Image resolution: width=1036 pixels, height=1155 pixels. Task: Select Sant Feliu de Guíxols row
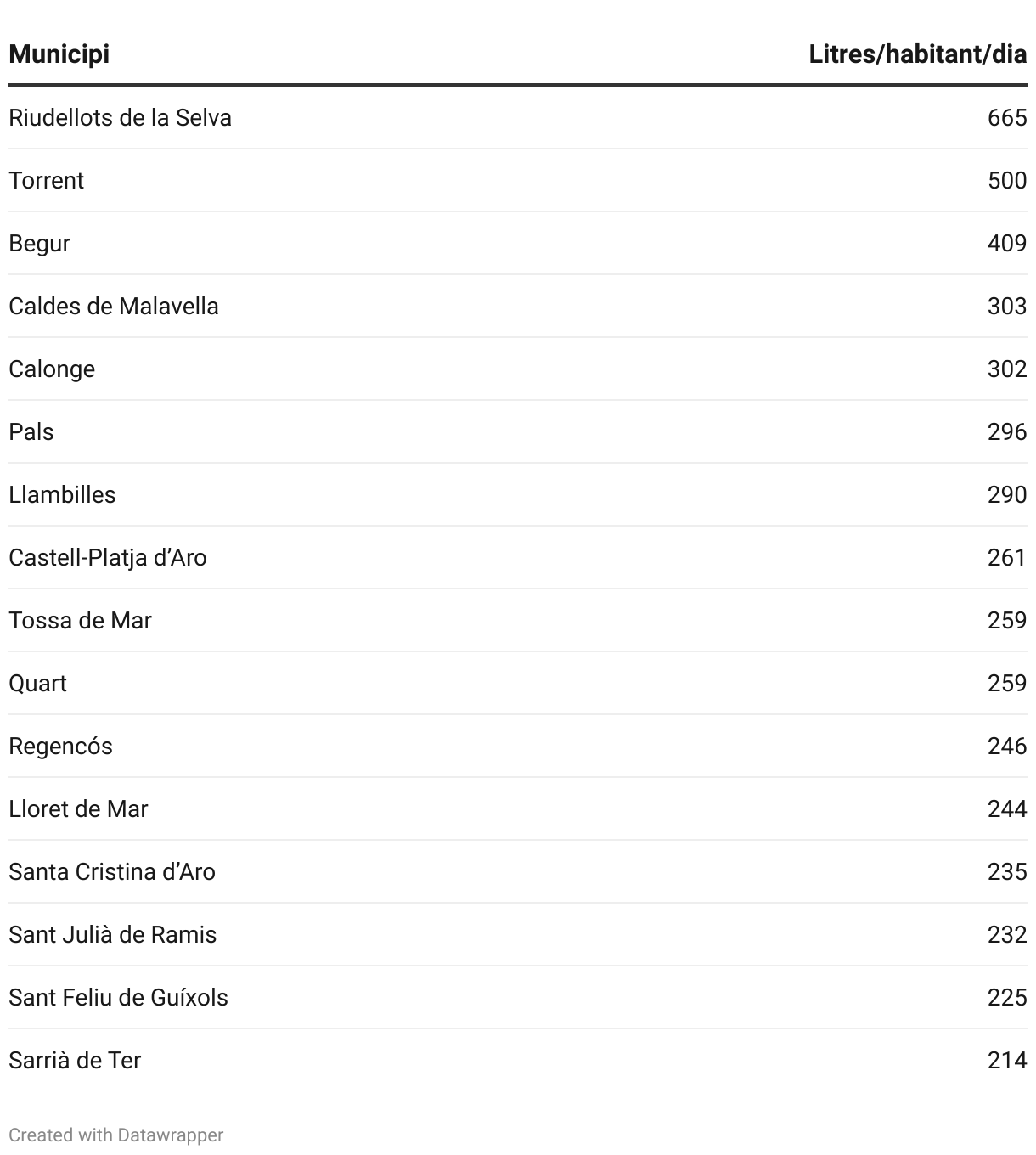118,997
